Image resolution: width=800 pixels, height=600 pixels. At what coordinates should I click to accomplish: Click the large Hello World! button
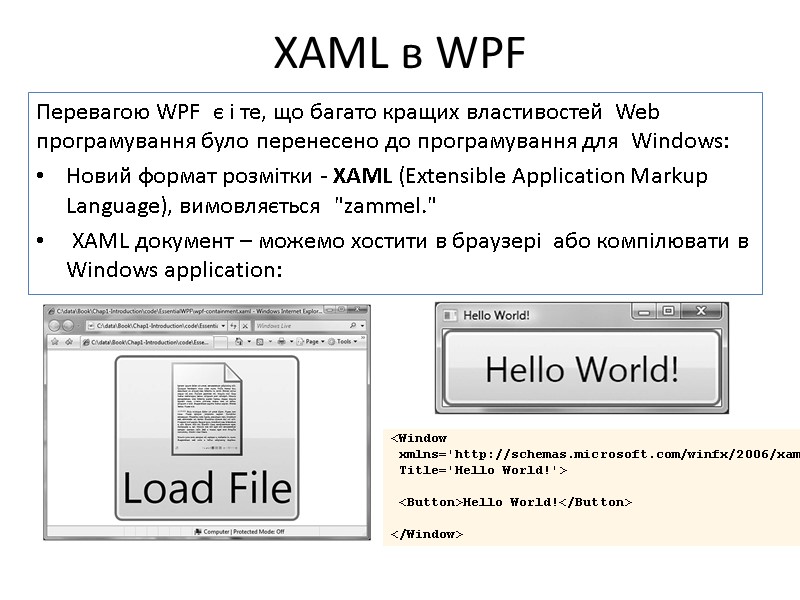pyautogui.click(x=582, y=368)
